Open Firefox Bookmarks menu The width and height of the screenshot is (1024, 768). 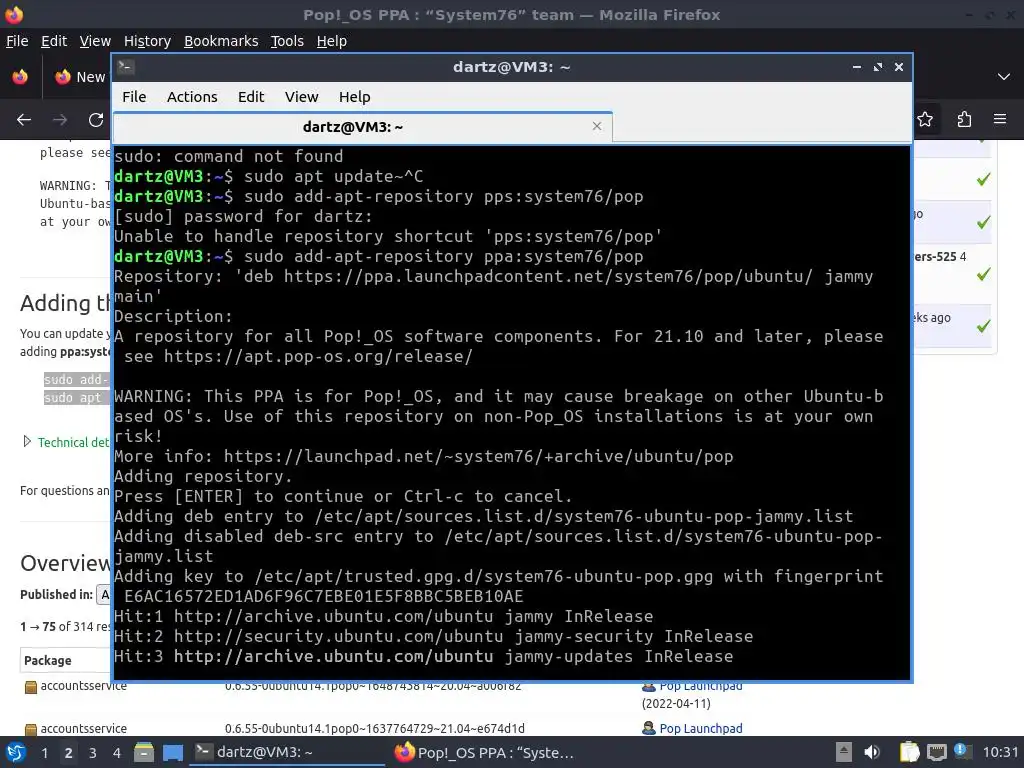tap(221, 41)
